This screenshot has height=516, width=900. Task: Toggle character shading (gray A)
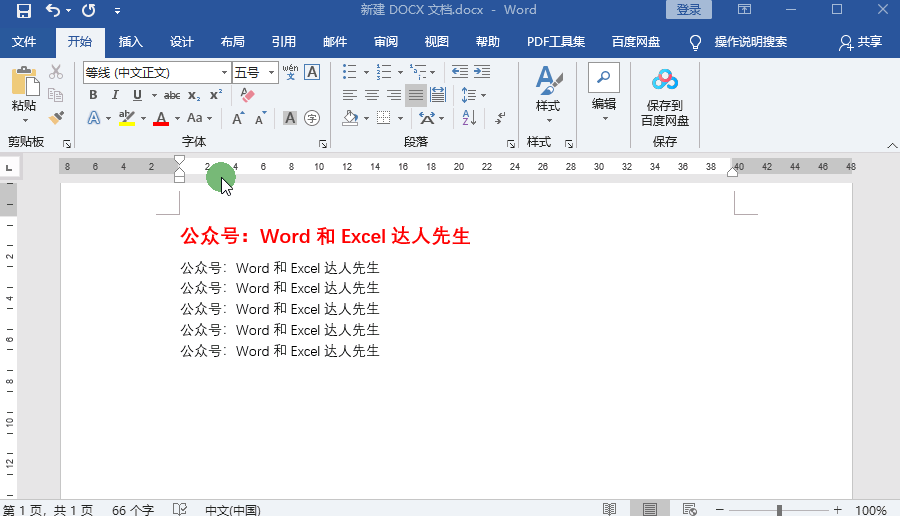290,118
